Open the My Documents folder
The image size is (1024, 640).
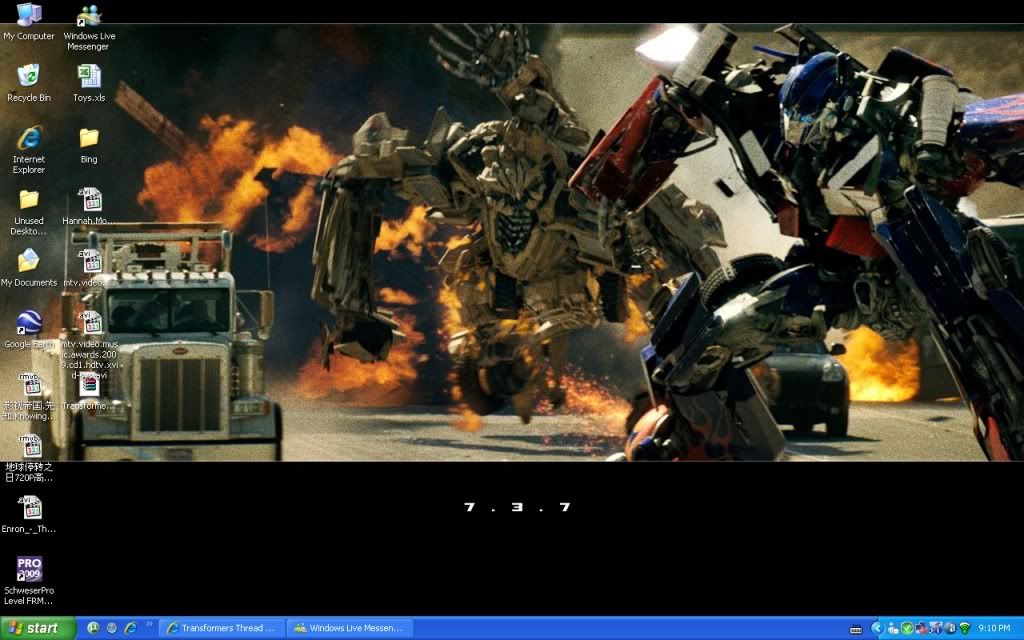[x=29, y=261]
